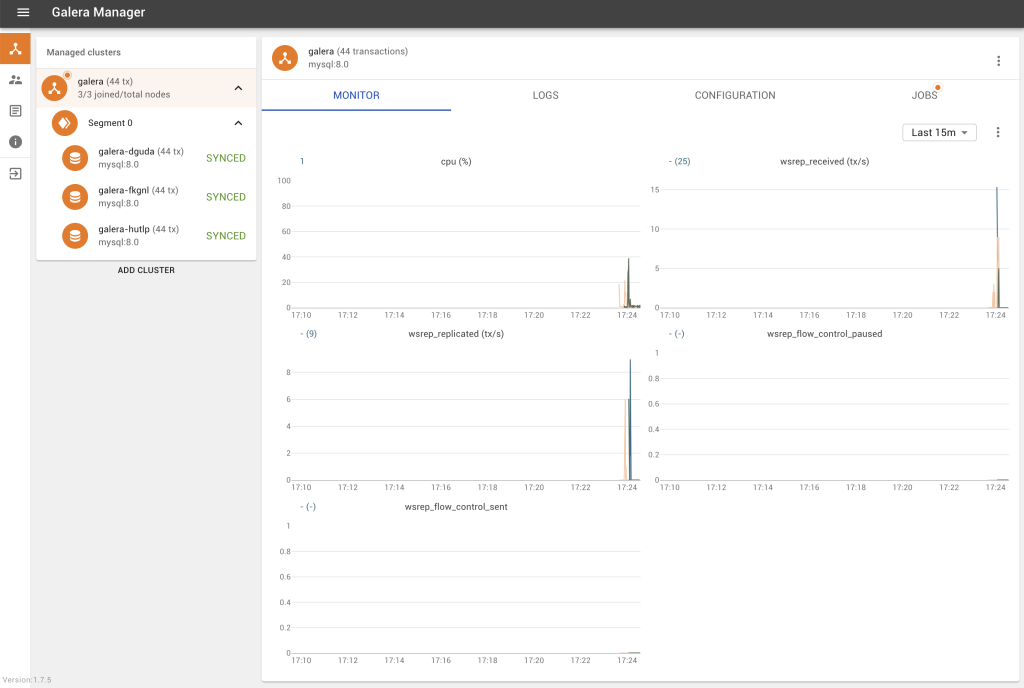1024x688 pixels.
Task: Click the wsrep_received chart spike near 17:24
Action: (x=997, y=248)
